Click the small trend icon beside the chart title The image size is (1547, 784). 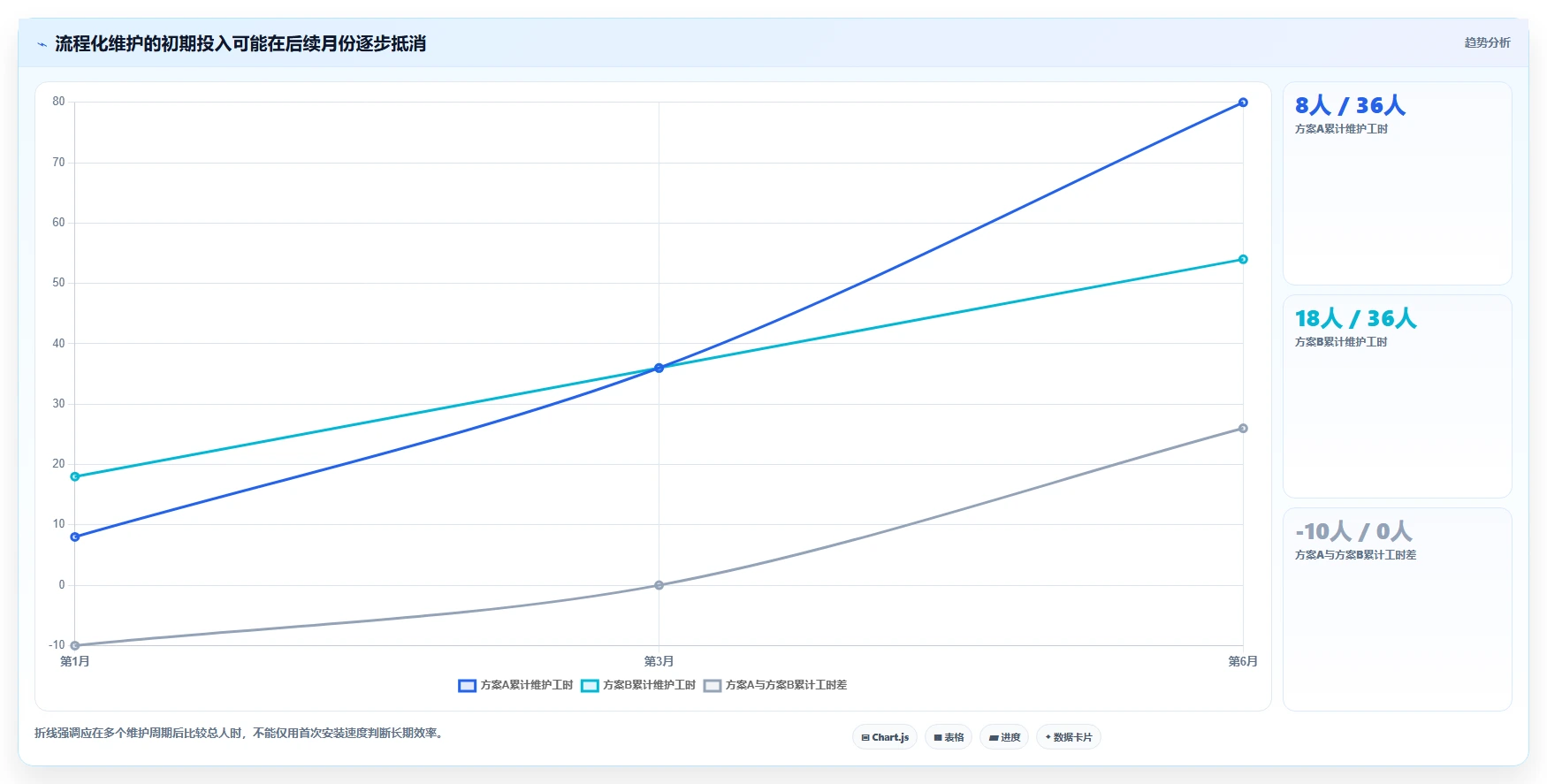42,44
